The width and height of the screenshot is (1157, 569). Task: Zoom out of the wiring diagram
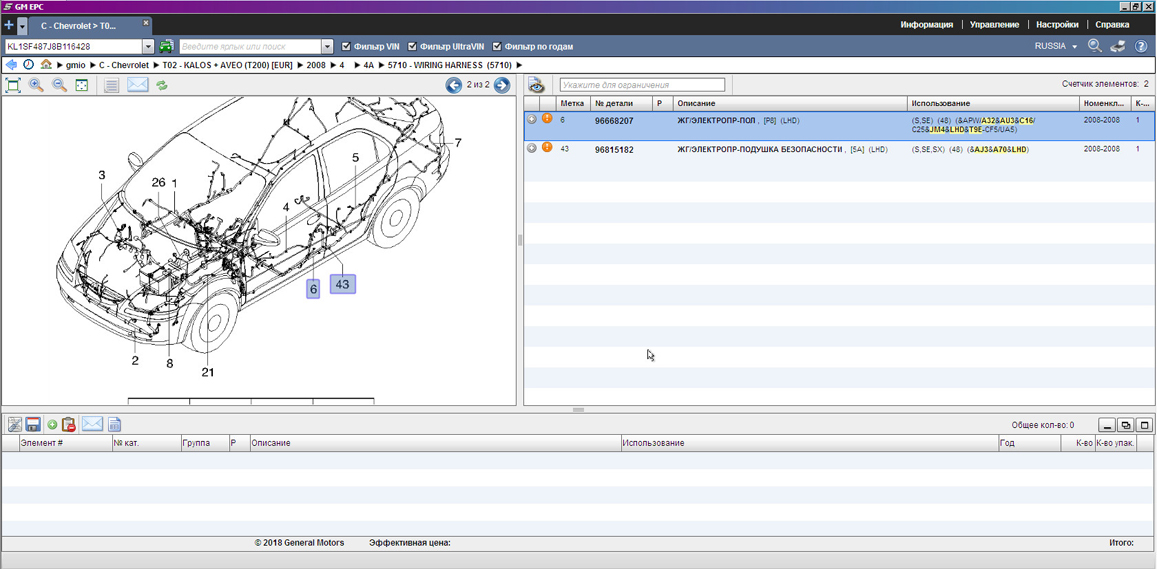click(x=59, y=86)
